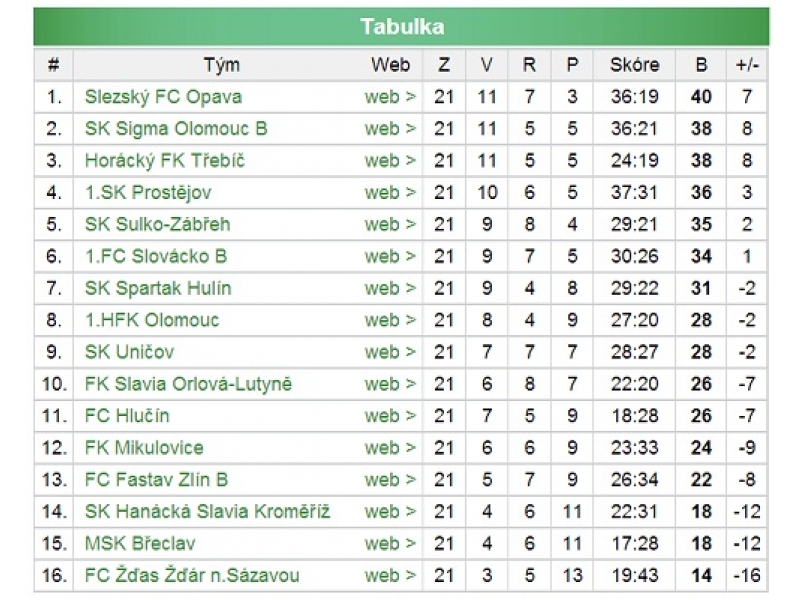Open the Slezský FC Opava team link
800x600 pixels.
(x=163, y=97)
